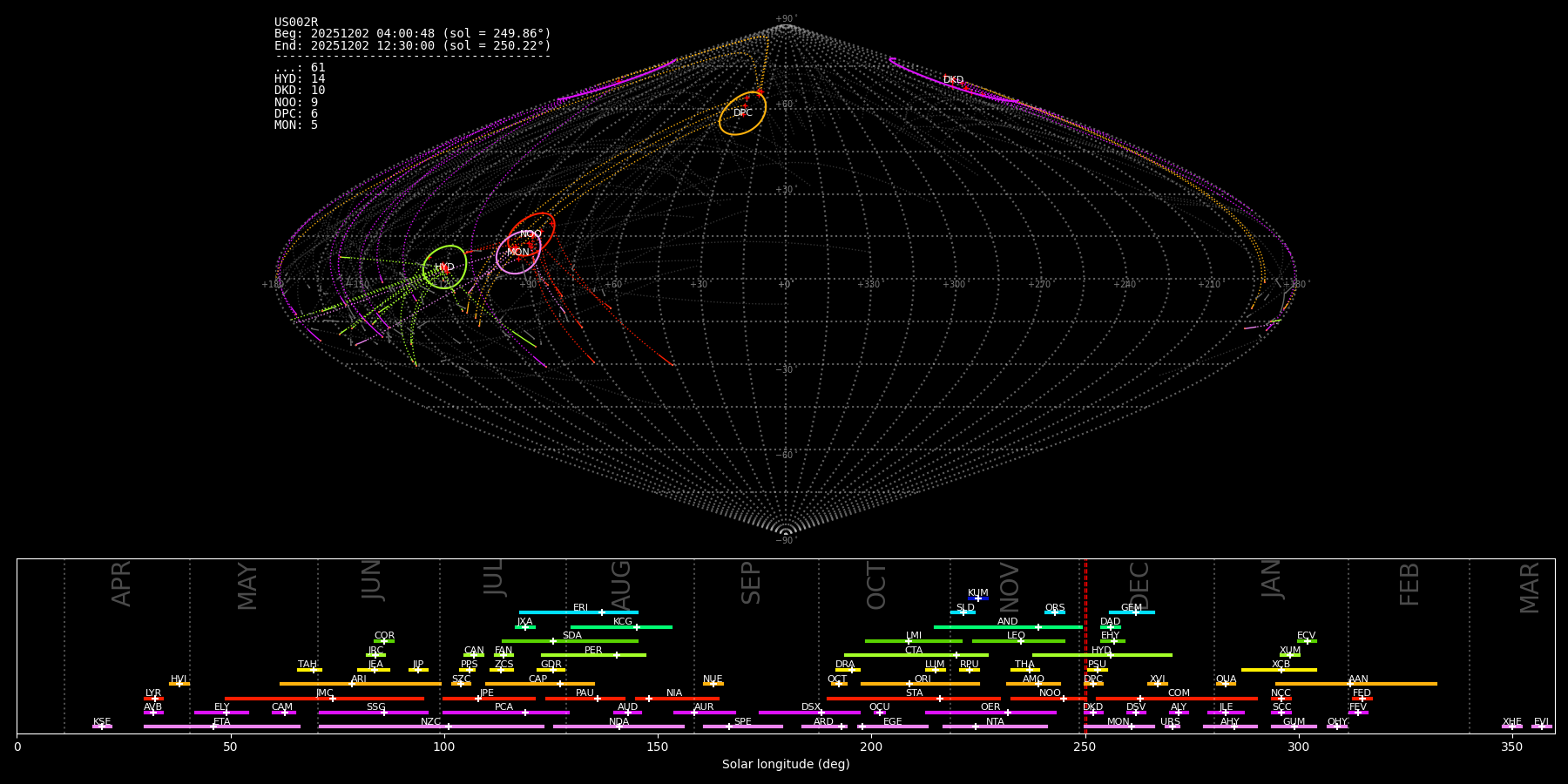Click the white peak marker on PER bar
The image size is (1568, 784).
point(617,655)
